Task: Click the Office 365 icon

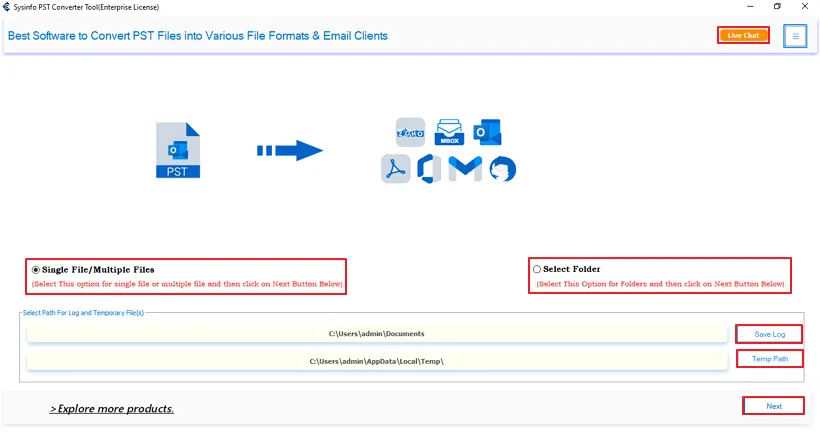Action: (429, 169)
